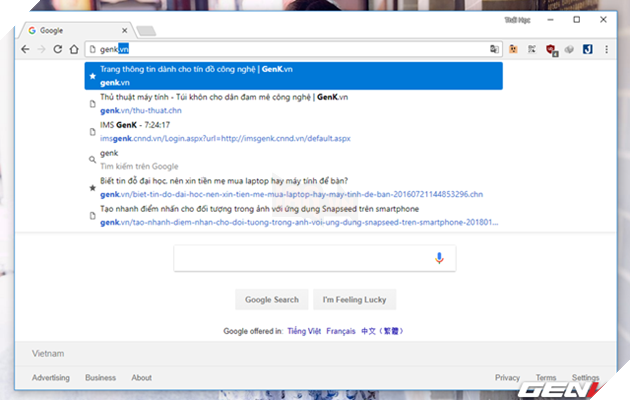Viewport: 630px width, 400px height.
Task: Open the QR code extension icon
Action: [x=532, y=49]
